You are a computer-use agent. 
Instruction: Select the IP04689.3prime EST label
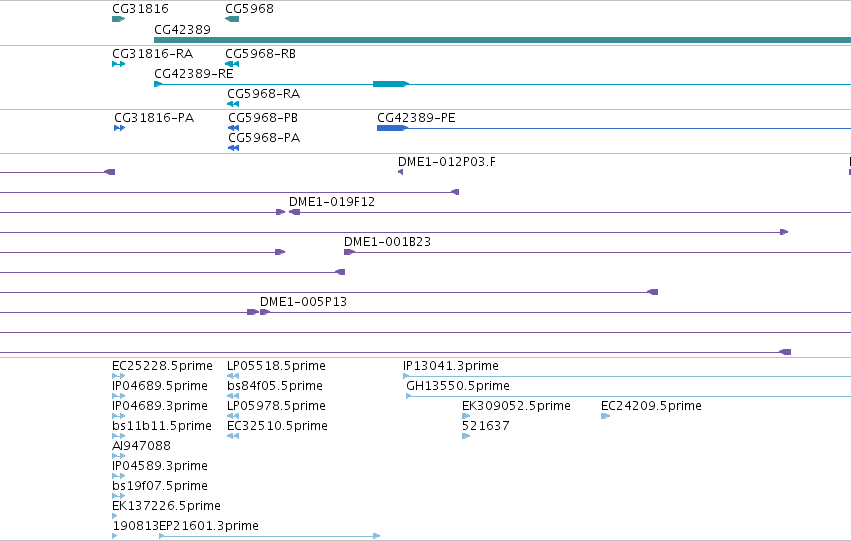(160, 405)
